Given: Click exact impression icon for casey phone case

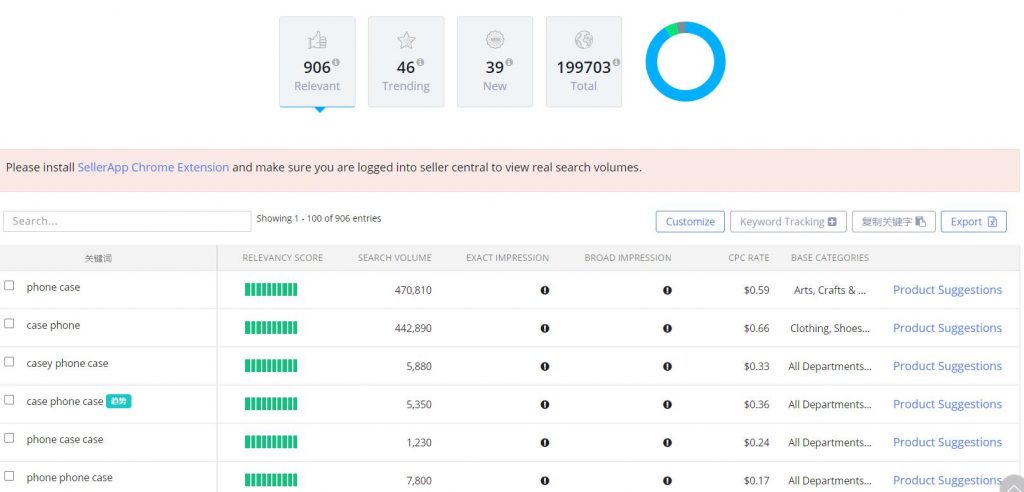Looking at the screenshot, I should click(x=545, y=366).
